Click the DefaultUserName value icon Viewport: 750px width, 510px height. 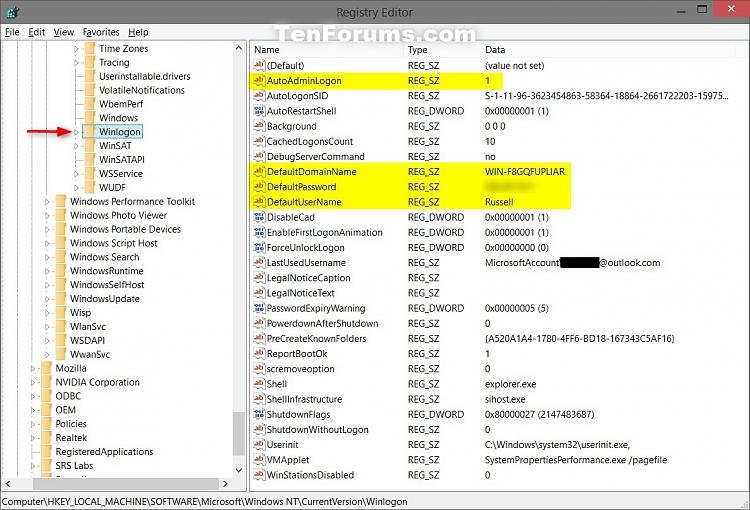[259, 202]
